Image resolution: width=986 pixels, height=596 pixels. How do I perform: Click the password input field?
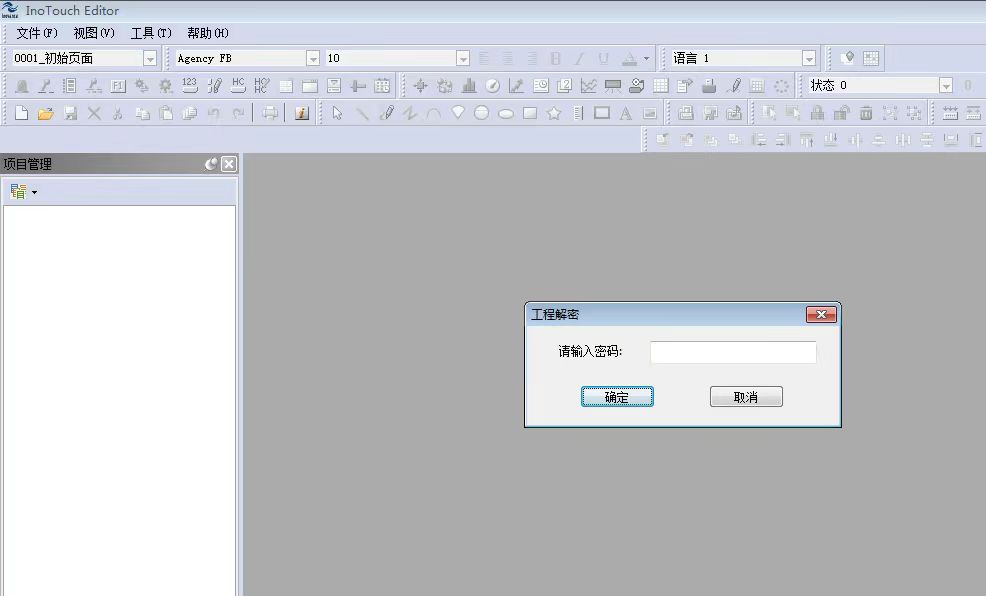(x=733, y=352)
